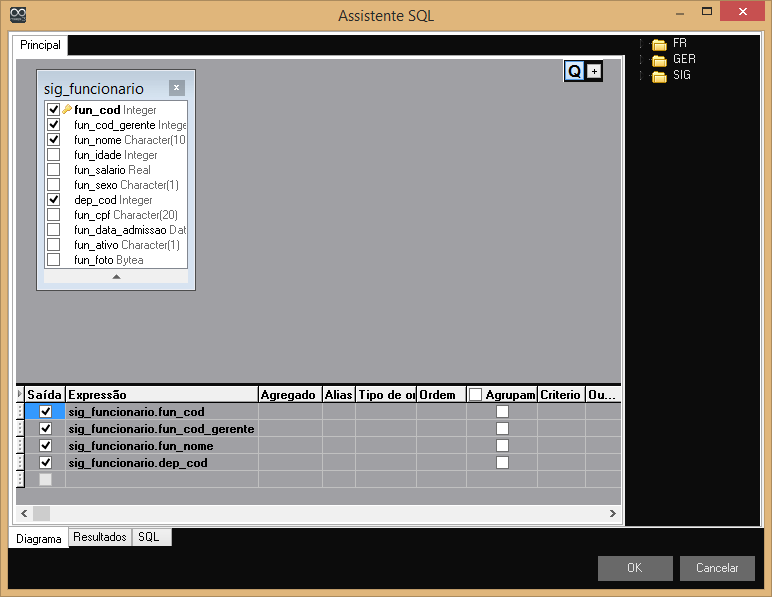Close the sig_funcionario table box
Screen dimensions: 772x597
click(176, 88)
